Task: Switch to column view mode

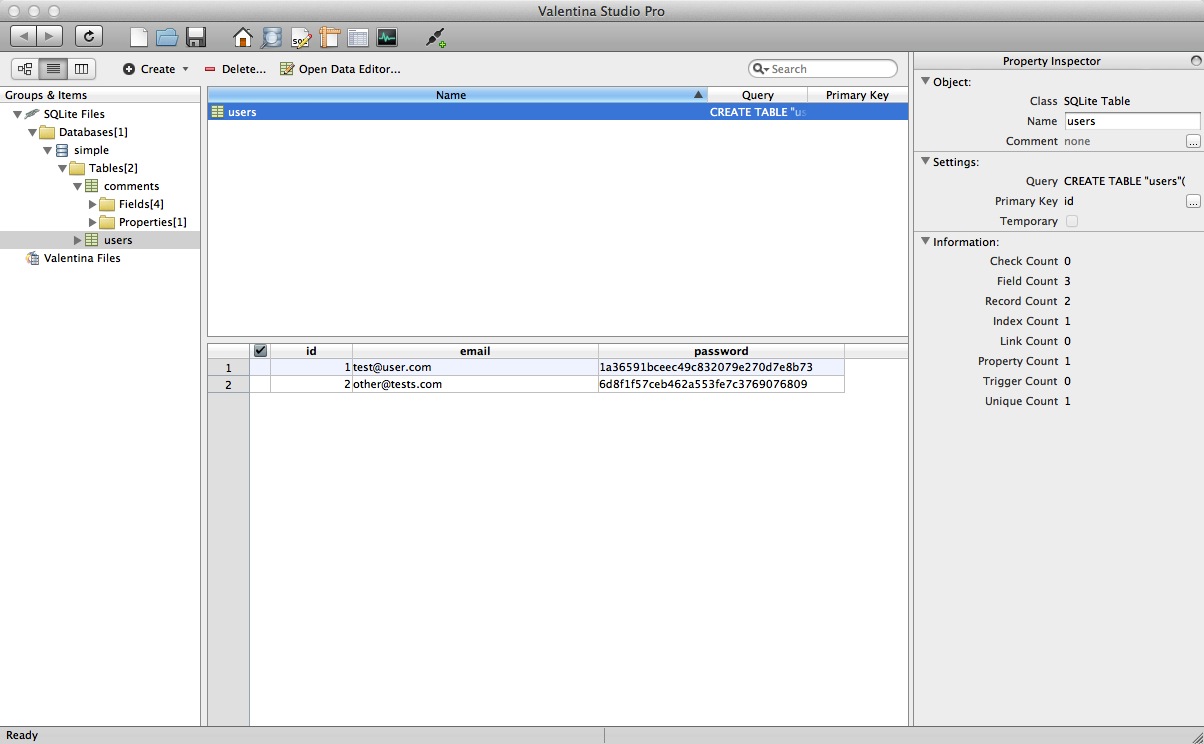Action: click(x=81, y=69)
